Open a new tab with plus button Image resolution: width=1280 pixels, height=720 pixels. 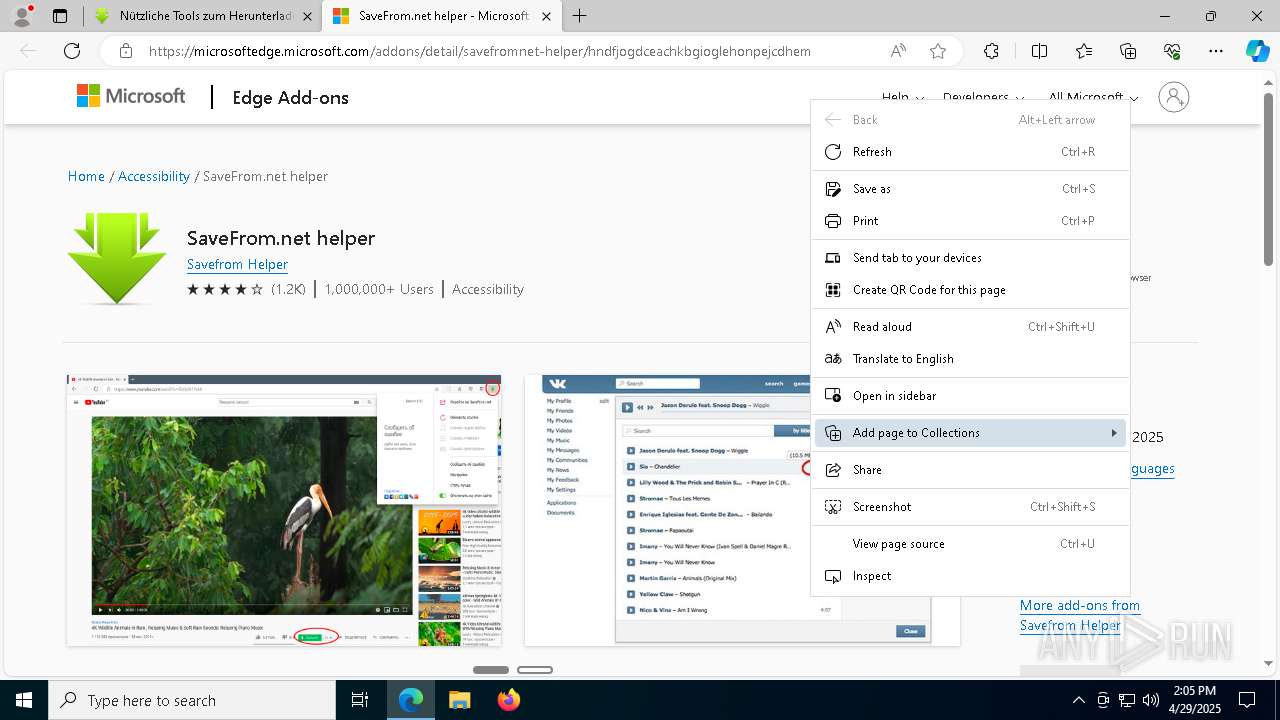[x=580, y=16]
